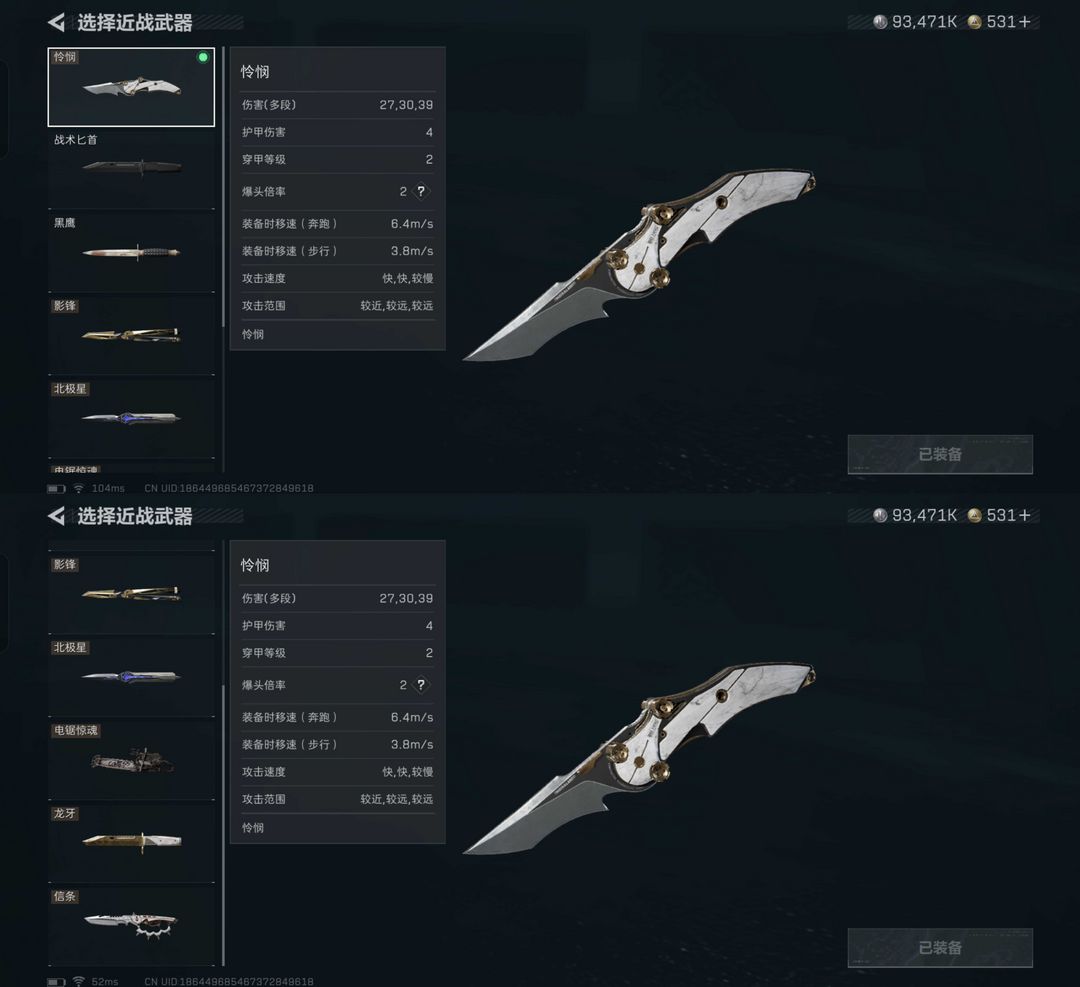Click the silver currency icon beside 93,471K at the top
This screenshot has width=1080, height=987.
pyautogui.click(x=880, y=22)
